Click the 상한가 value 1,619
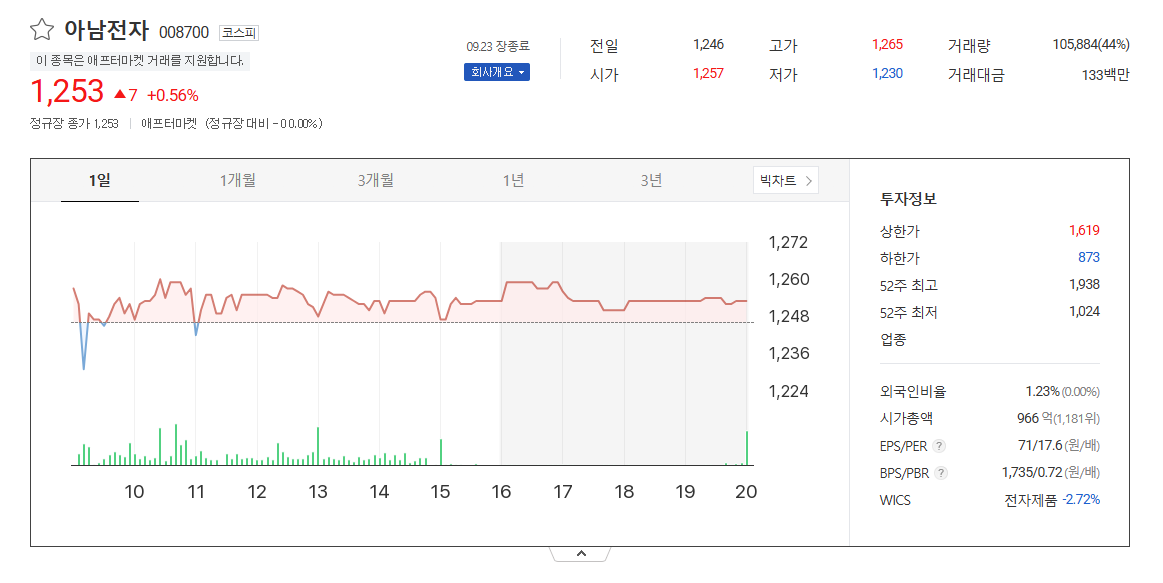Image resolution: width=1163 pixels, height=583 pixels. (1084, 231)
